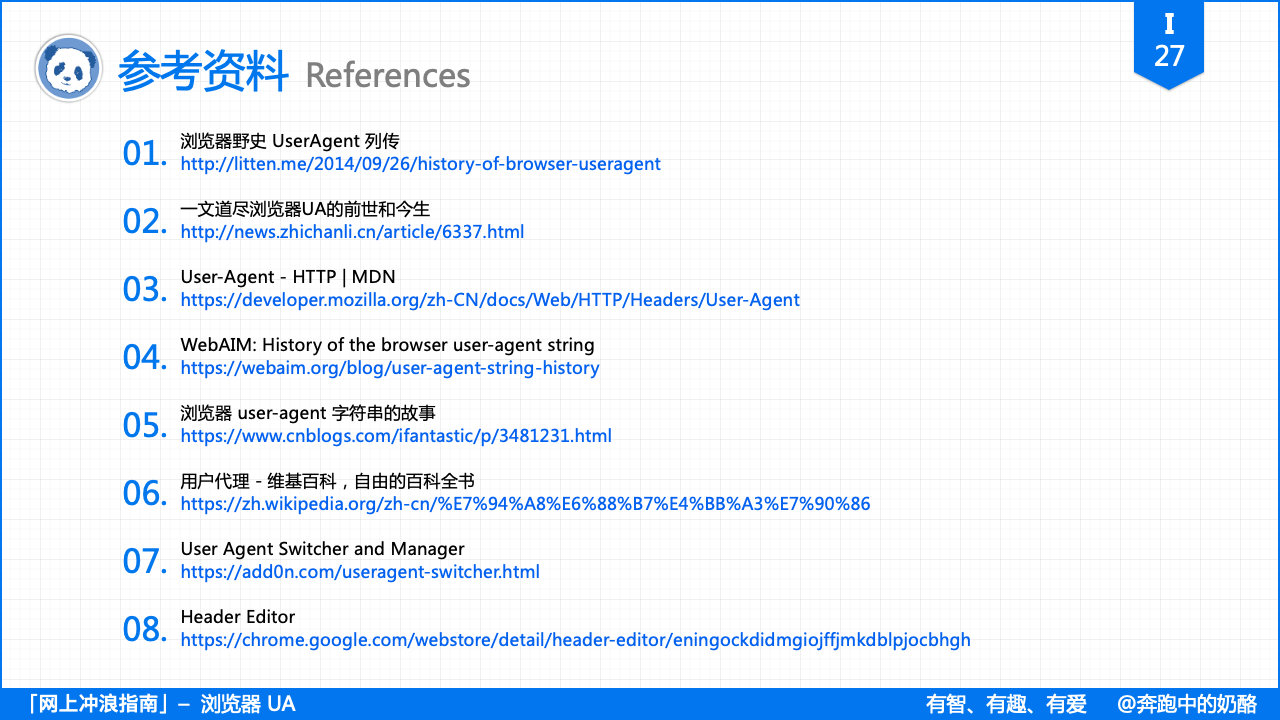Image resolution: width=1280 pixels, height=720 pixels.
Task: Click the number "05."
Action: click(144, 425)
